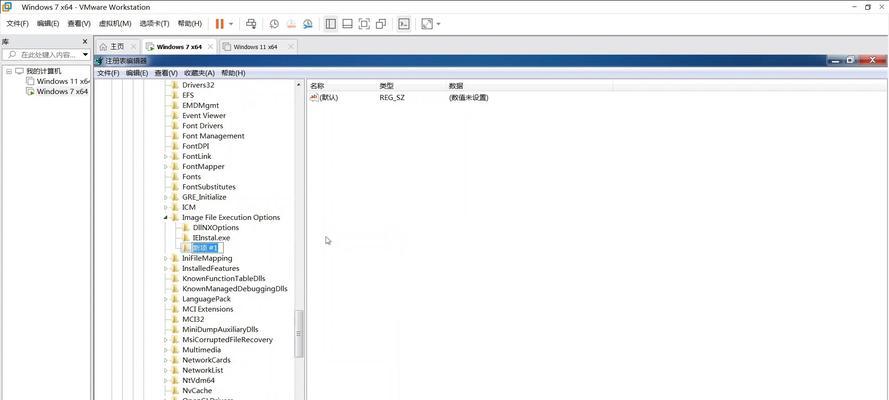Select the Font Drivers key

coord(202,126)
